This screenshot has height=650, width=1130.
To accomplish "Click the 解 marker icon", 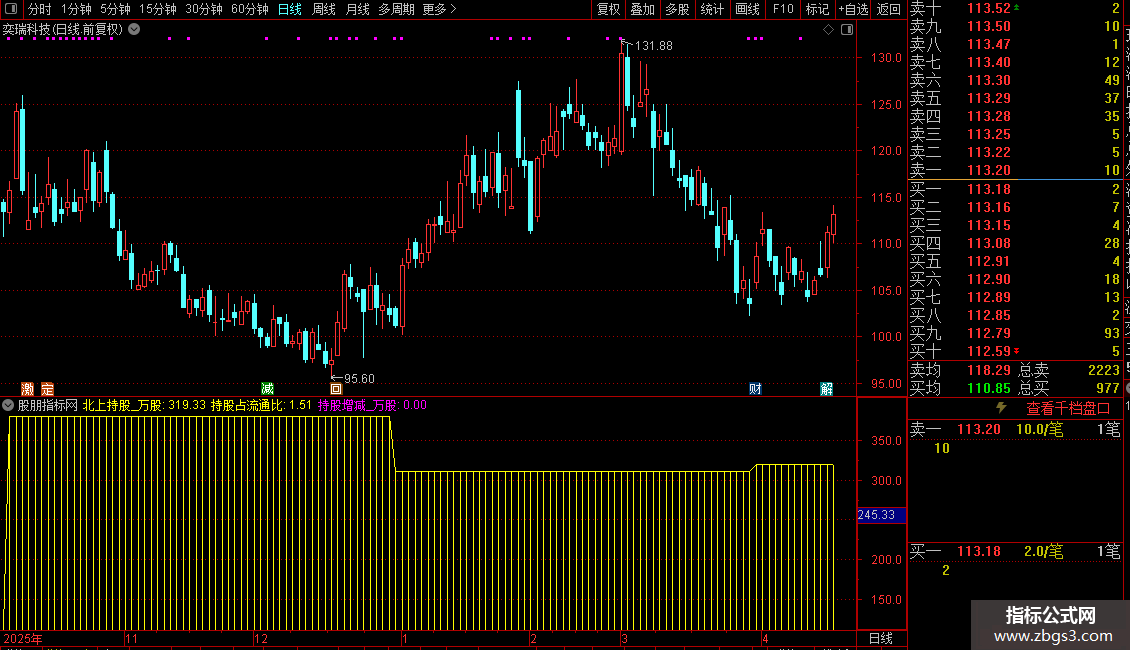I will (x=827, y=389).
